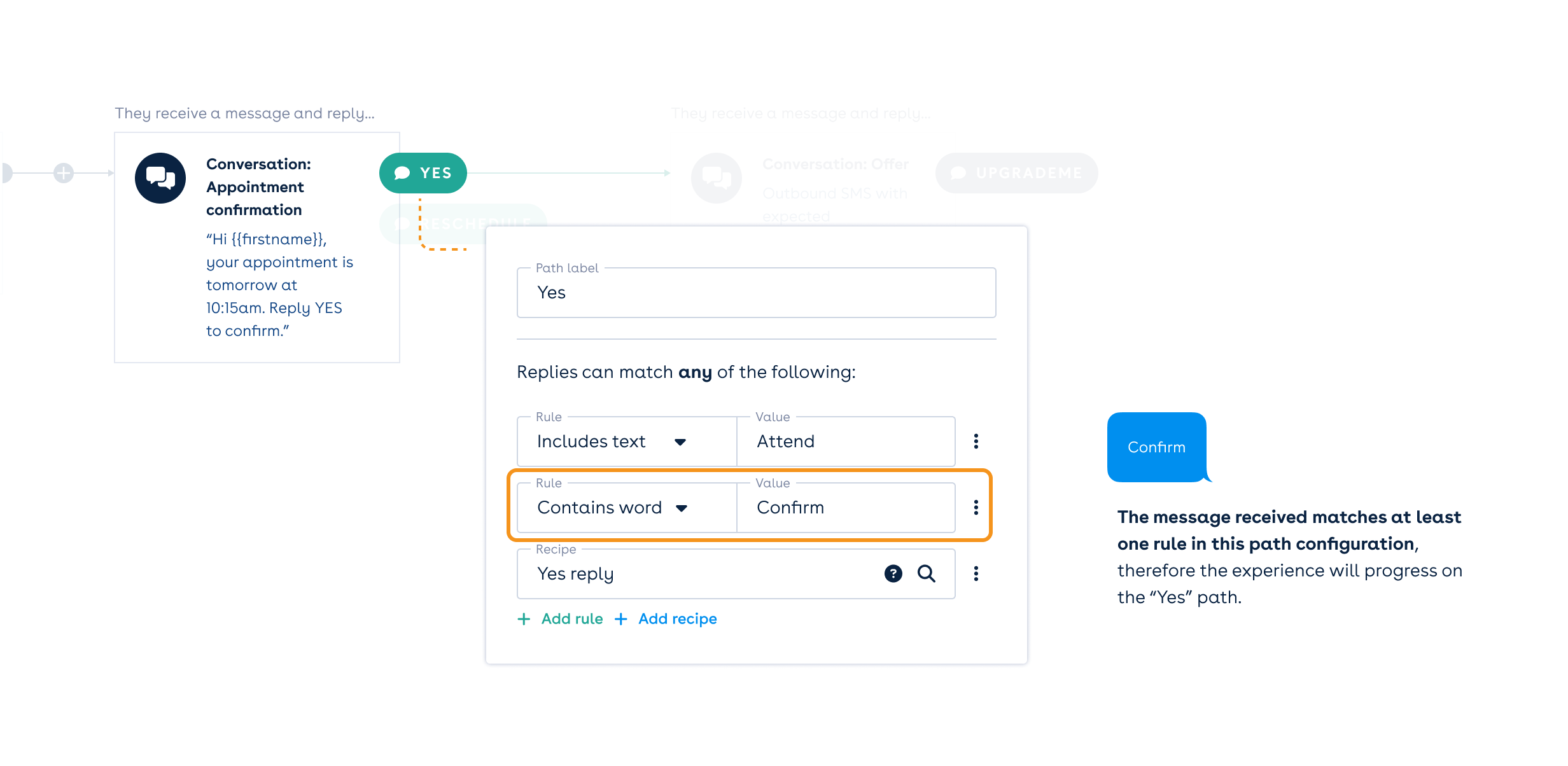The height and width of the screenshot is (766, 1568).
Task: Click the conversation chat bubbles icon
Action: [160, 178]
